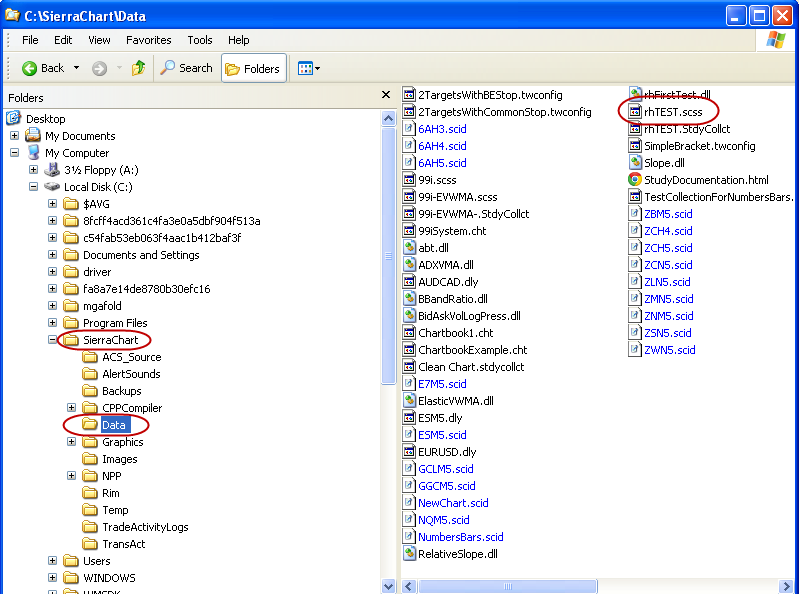The width and height of the screenshot is (799, 594).
Task: Expand NPP folder node
Action: point(71,476)
